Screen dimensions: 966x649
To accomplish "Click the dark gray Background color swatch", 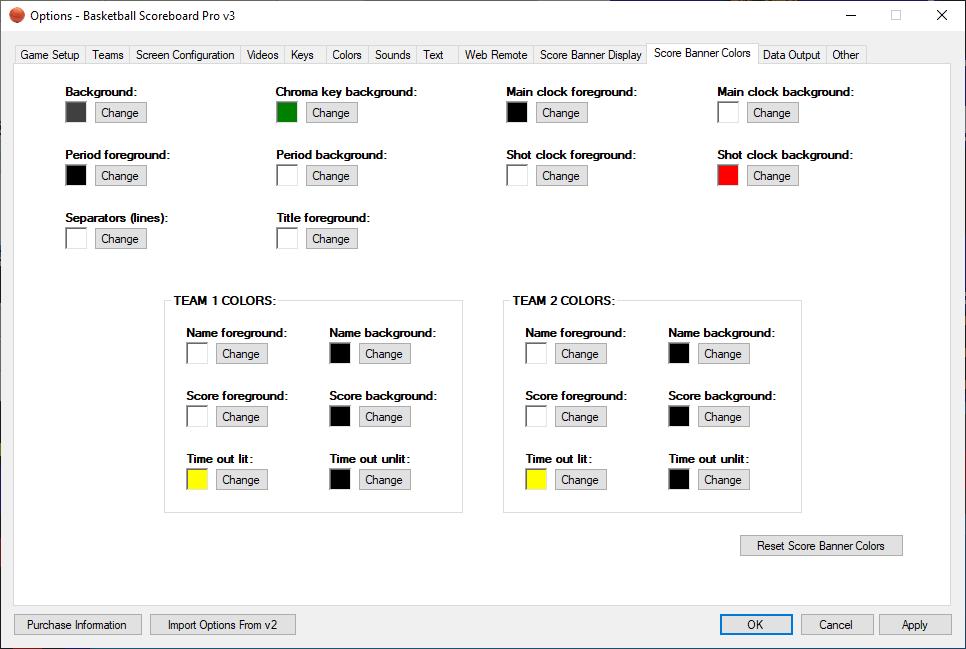I will [76, 113].
